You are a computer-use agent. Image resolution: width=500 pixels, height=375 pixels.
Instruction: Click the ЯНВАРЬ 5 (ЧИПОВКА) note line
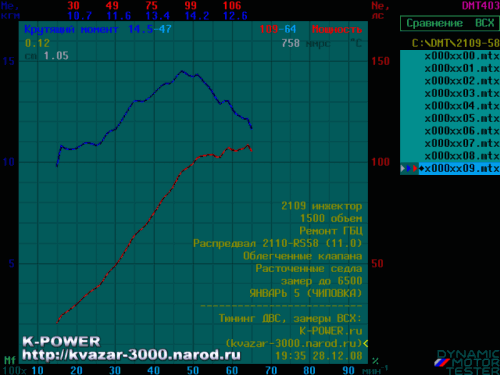tap(306, 293)
